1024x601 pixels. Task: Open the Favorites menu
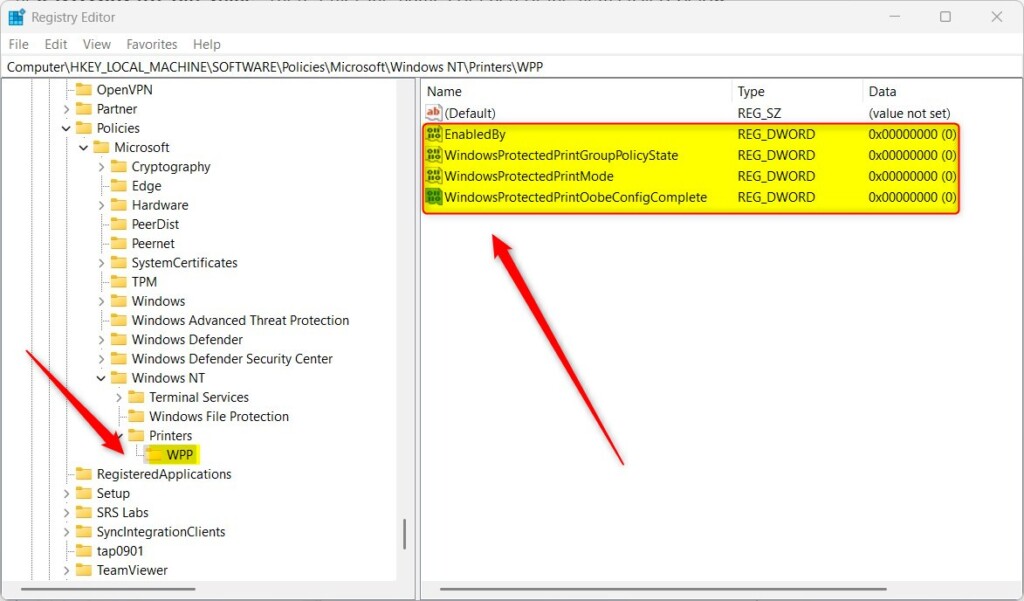[x=151, y=44]
